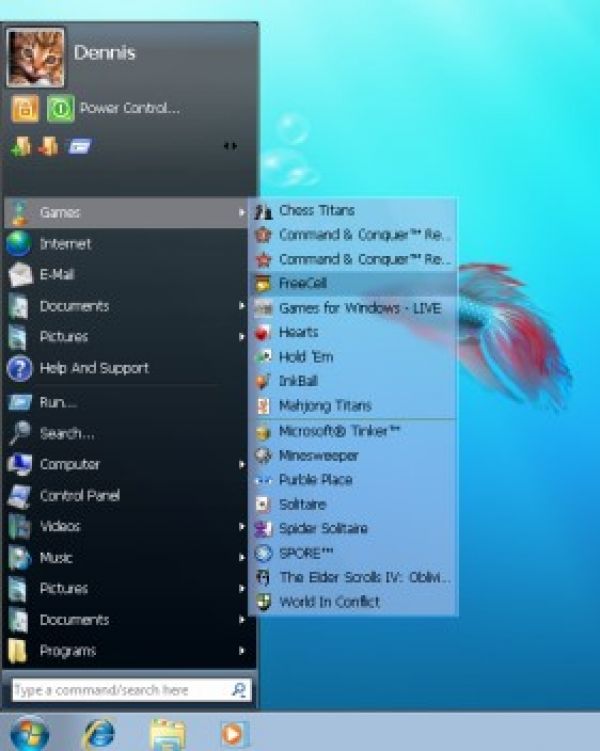Open the Power Control... label

(x=130, y=108)
